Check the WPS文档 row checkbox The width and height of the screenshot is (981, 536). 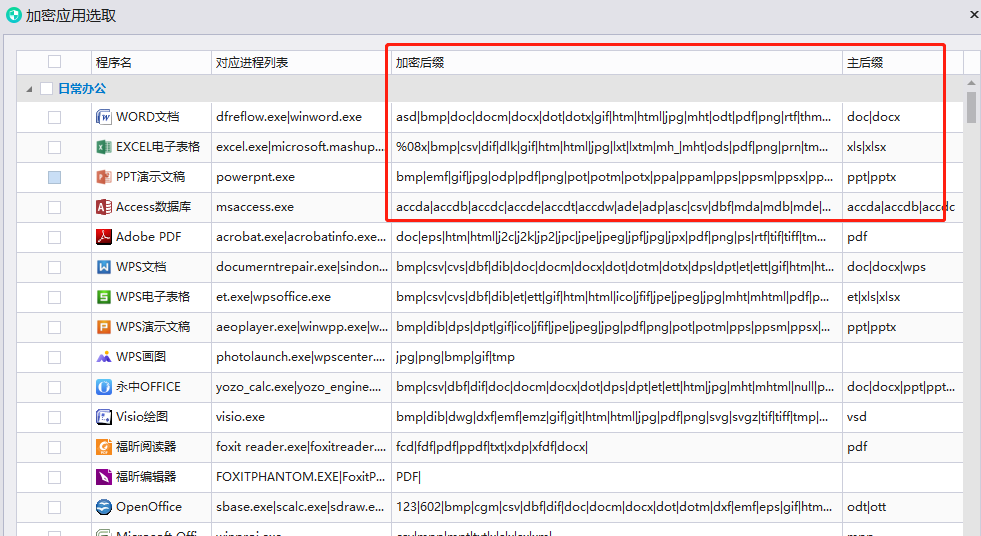tap(54, 267)
